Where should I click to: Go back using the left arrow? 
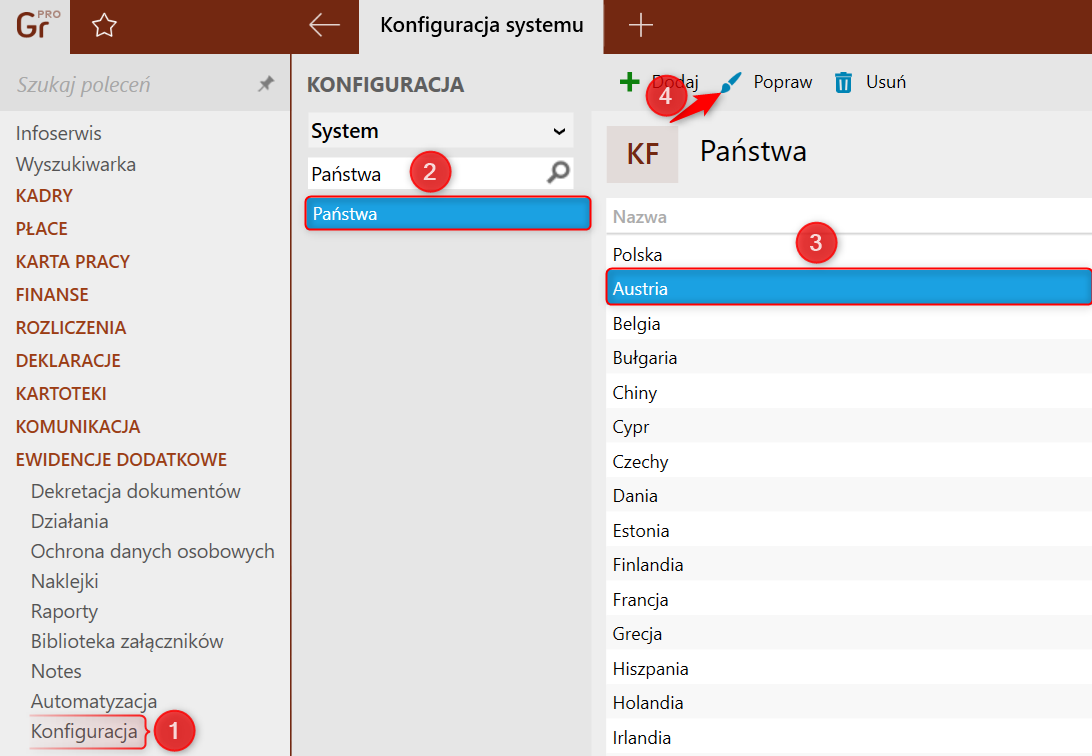(325, 25)
